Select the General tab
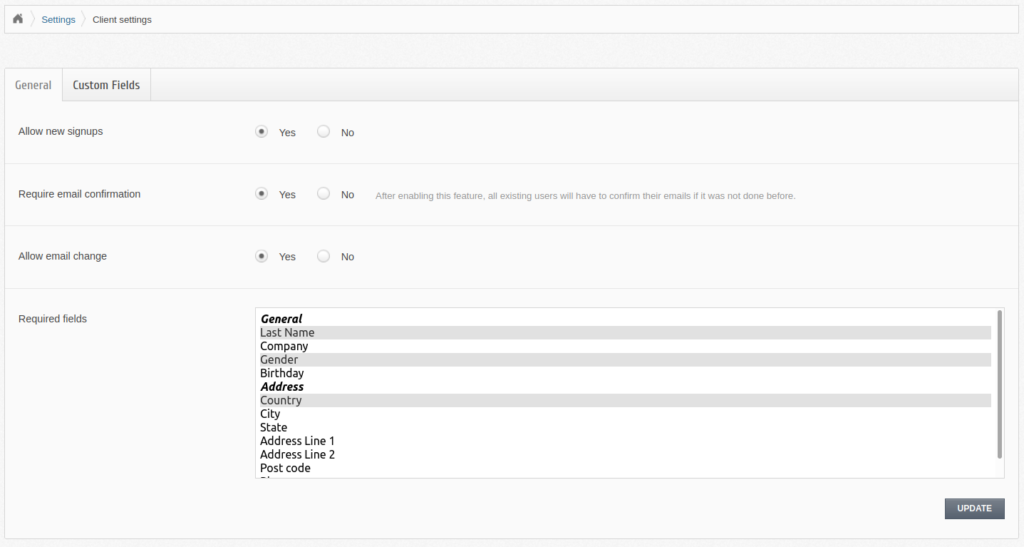Screen dimensions: 1024x547 click(33, 85)
